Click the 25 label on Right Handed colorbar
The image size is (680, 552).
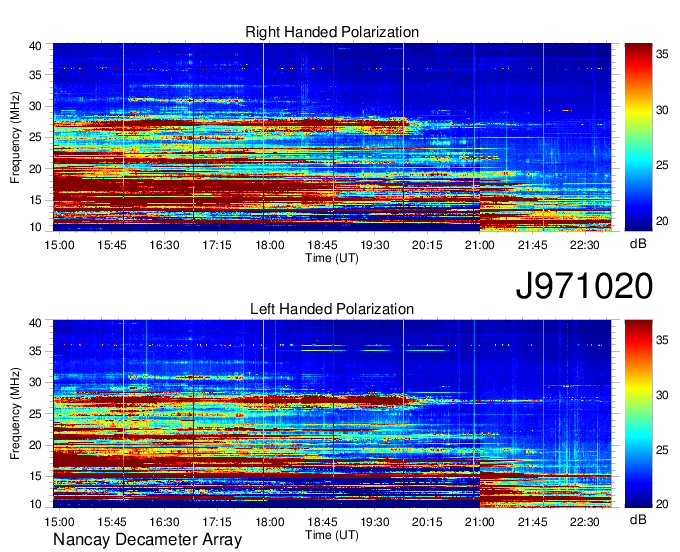(662, 165)
